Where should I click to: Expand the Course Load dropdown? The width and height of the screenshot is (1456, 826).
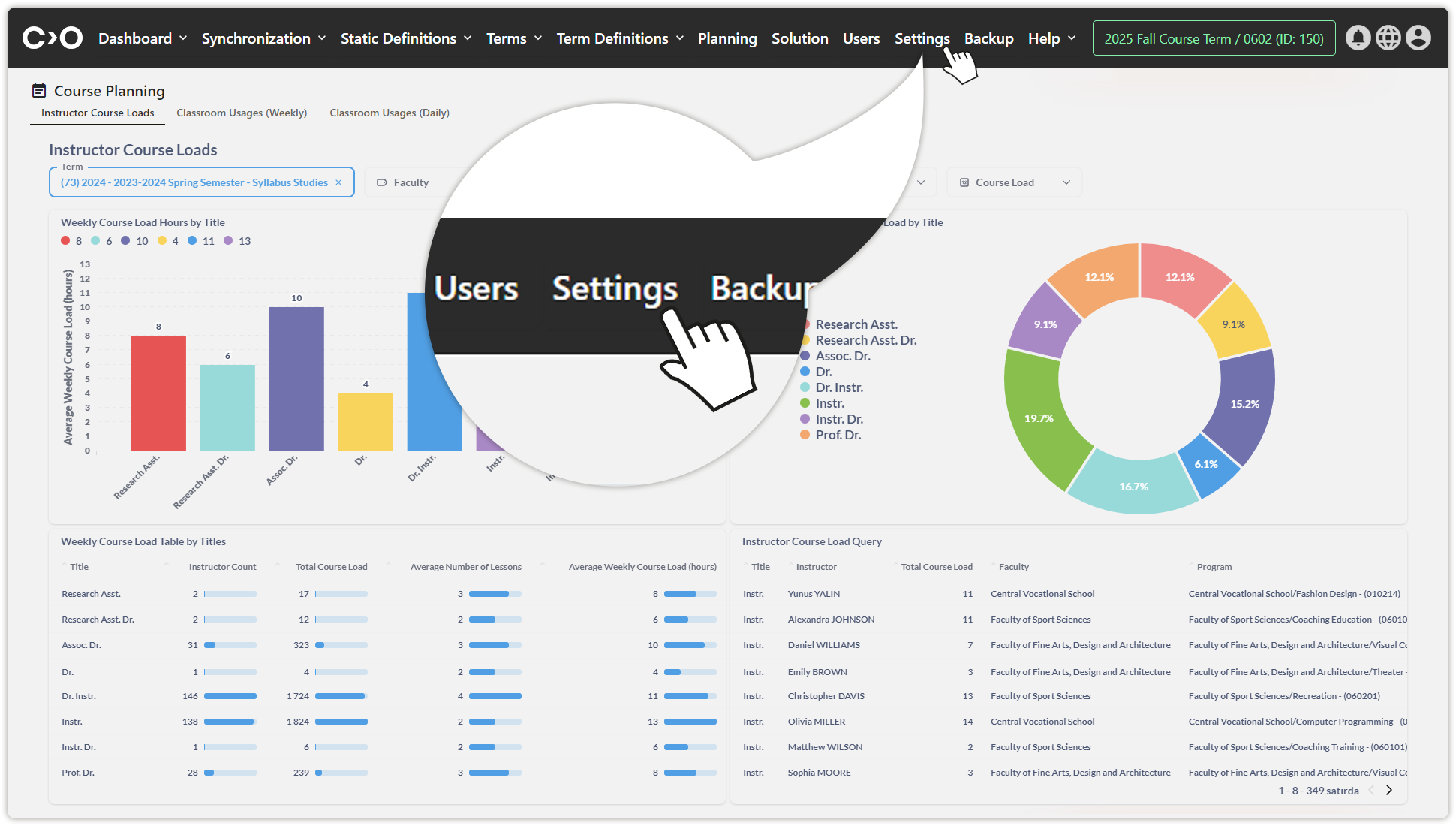(1014, 182)
